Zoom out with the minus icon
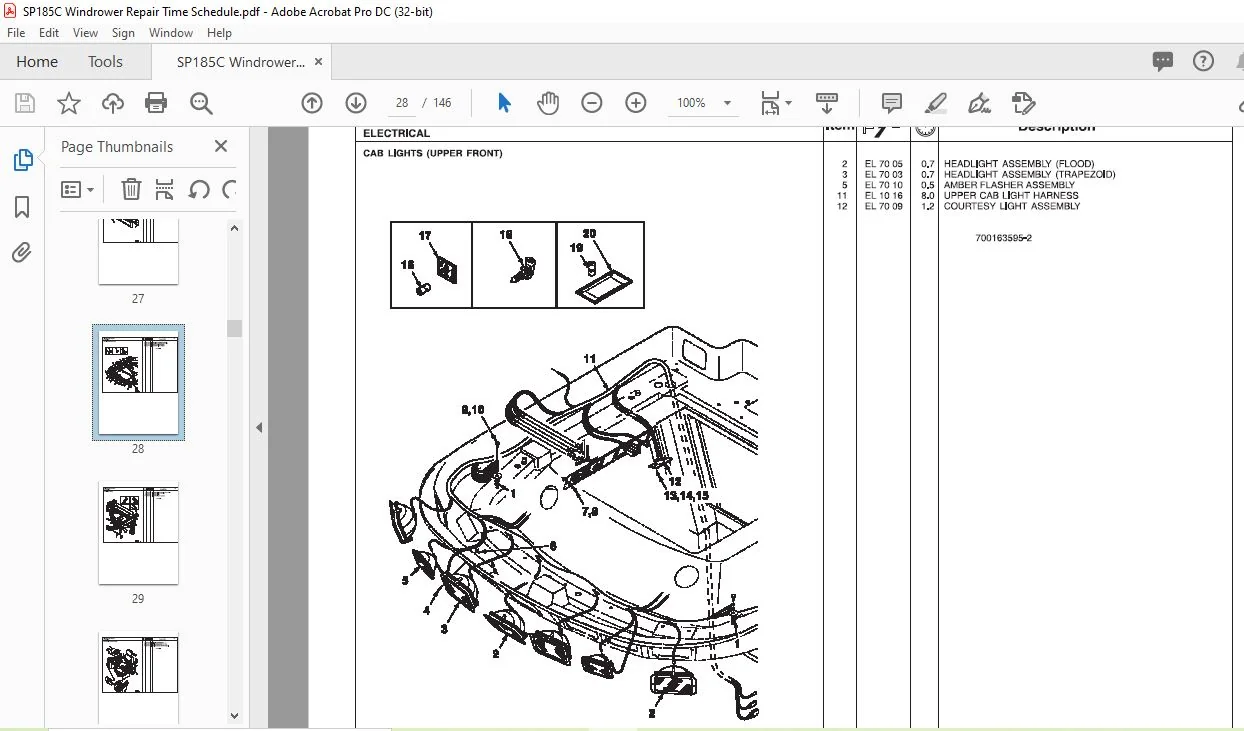Image resolution: width=1244 pixels, height=731 pixels. click(592, 103)
